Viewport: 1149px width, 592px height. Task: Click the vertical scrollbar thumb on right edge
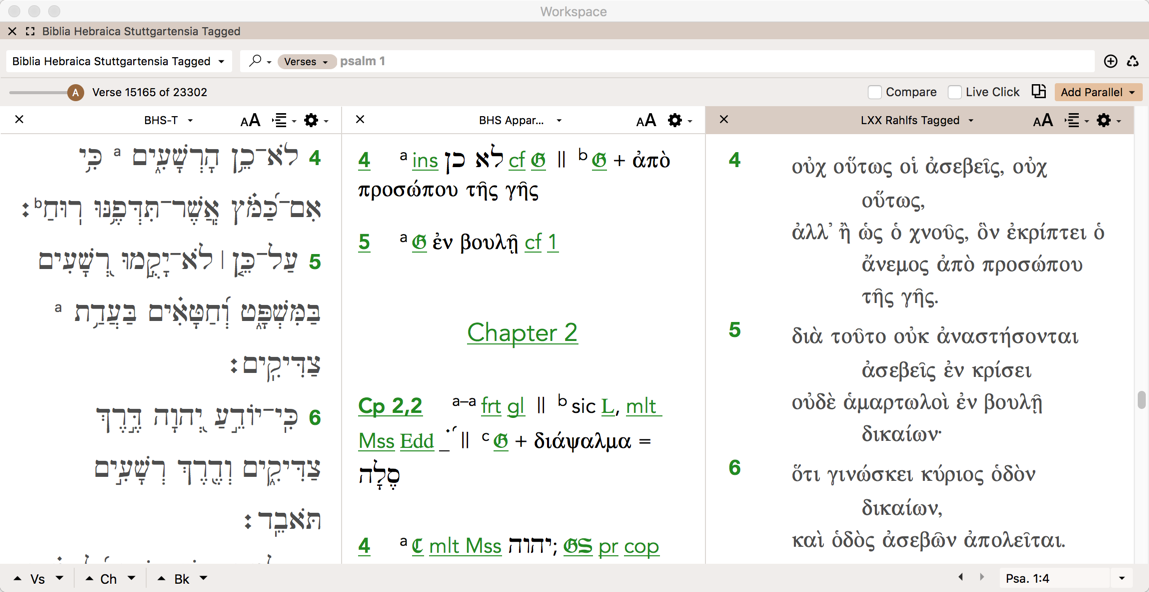tap(1141, 401)
